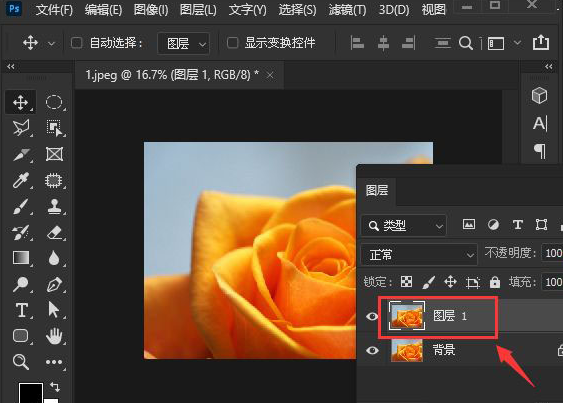The image size is (563, 403).
Task: Open the workspace switcher icon
Action: point(496,43)
